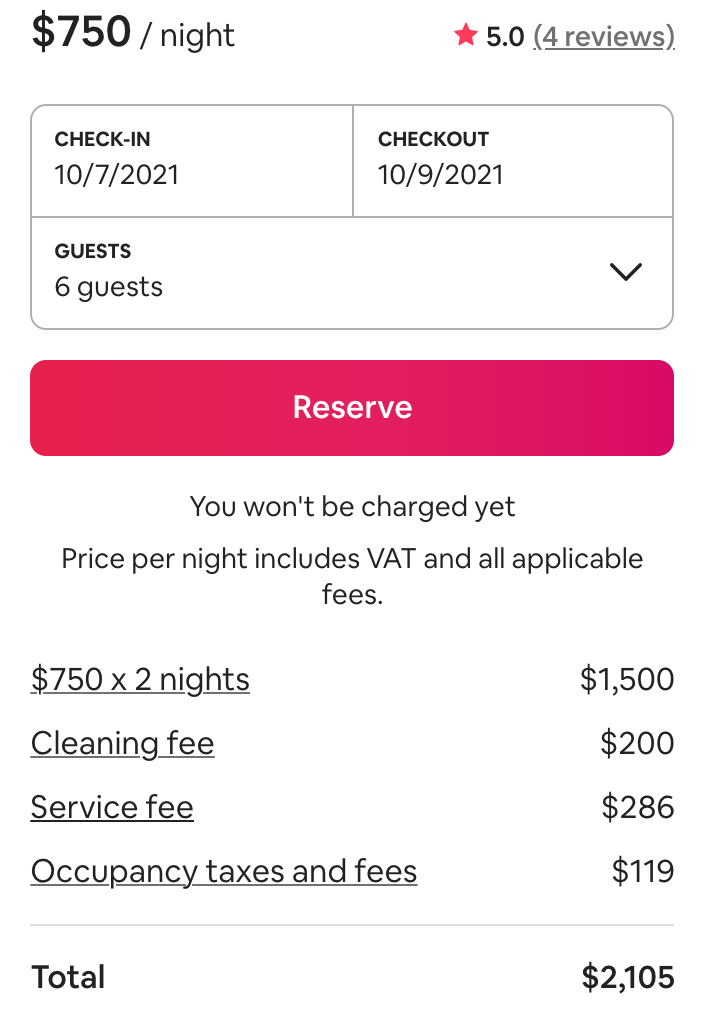
Task: Check the Service fee explanation
Action: click(x=112, y=807)
